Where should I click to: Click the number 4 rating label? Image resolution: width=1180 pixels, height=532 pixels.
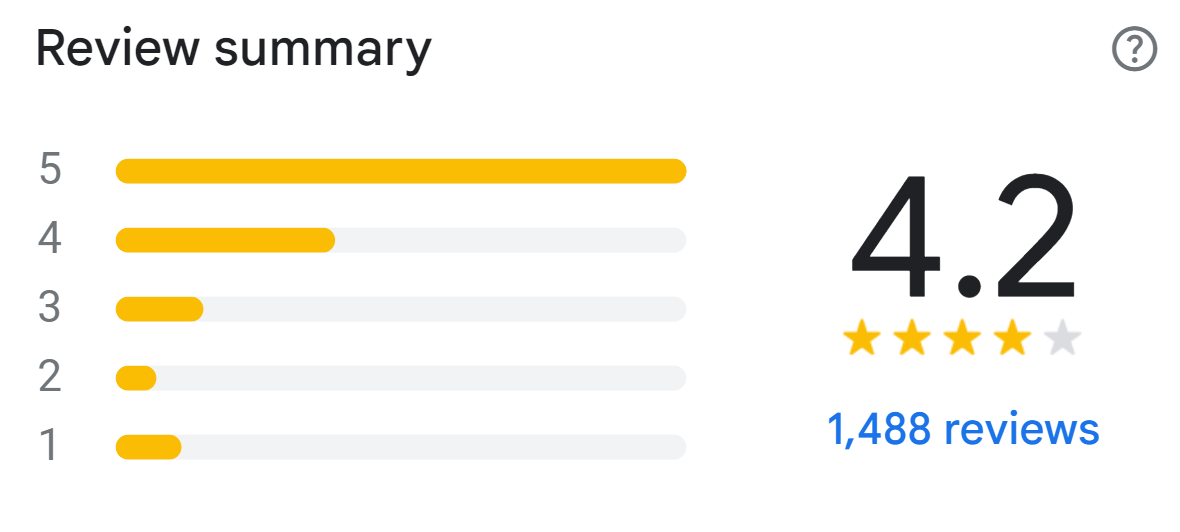(50, 239)
